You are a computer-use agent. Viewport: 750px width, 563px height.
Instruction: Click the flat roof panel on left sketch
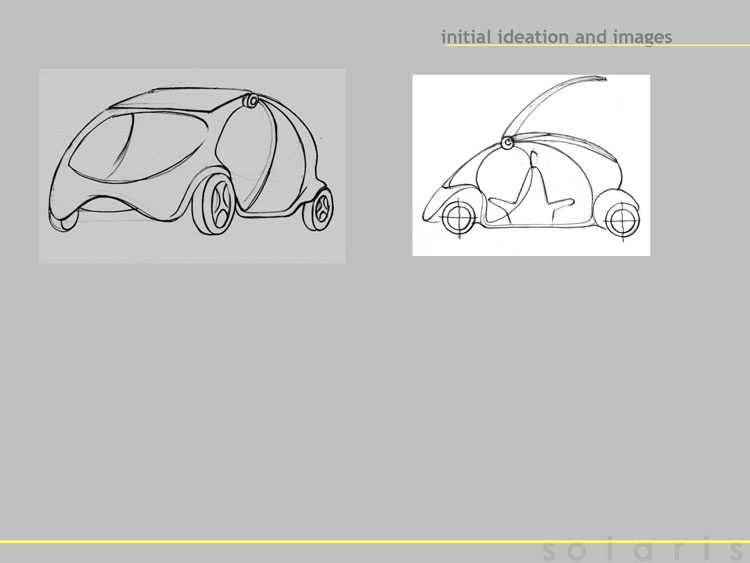179,99
